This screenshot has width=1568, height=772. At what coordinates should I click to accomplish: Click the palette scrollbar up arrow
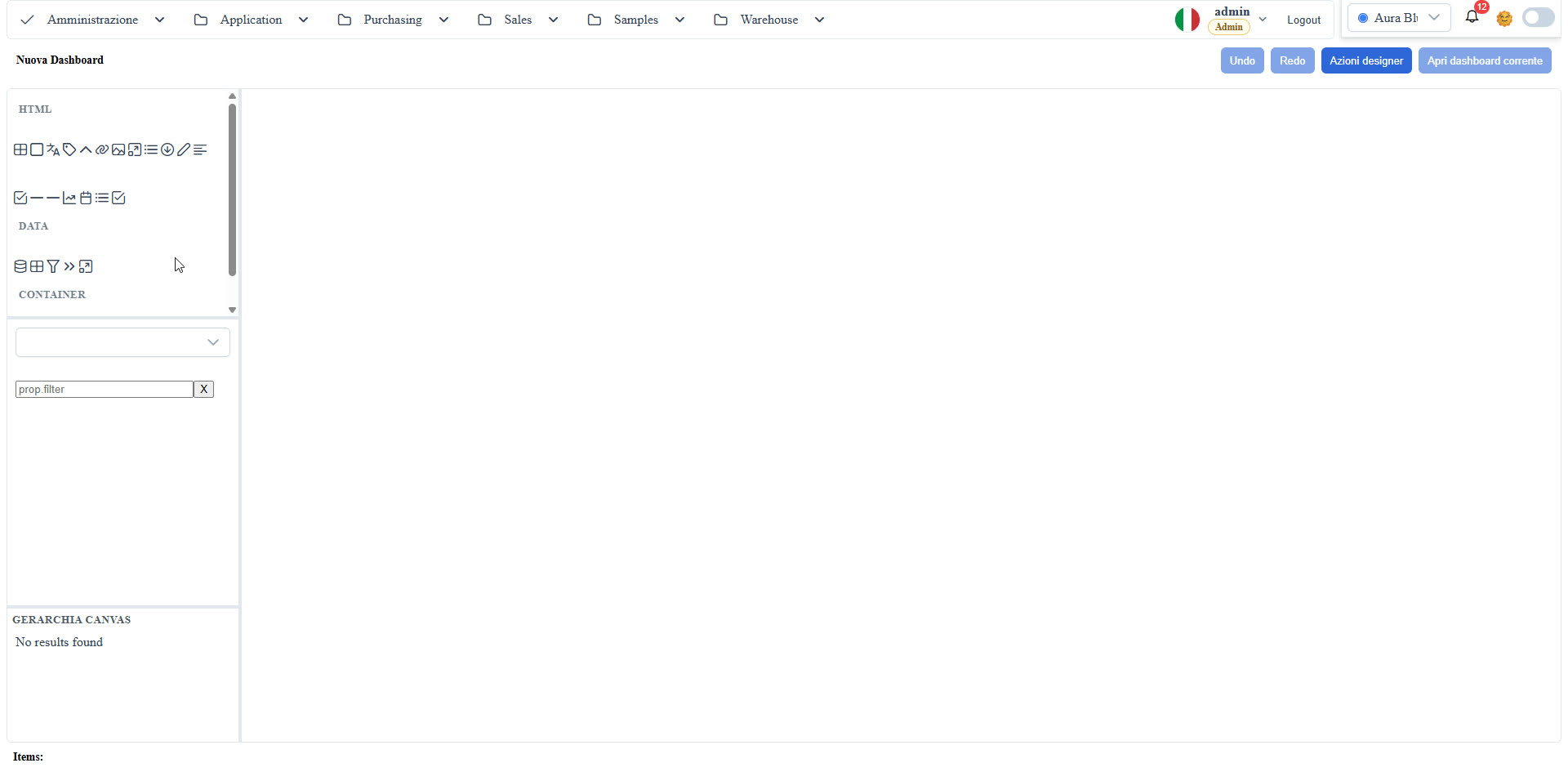232,96
